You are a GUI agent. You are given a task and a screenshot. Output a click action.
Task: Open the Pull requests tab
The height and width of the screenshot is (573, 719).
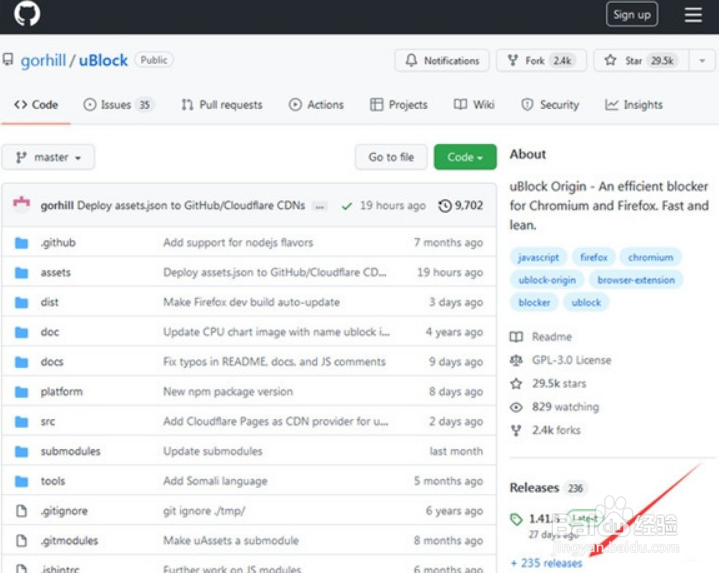pos(222,105)
